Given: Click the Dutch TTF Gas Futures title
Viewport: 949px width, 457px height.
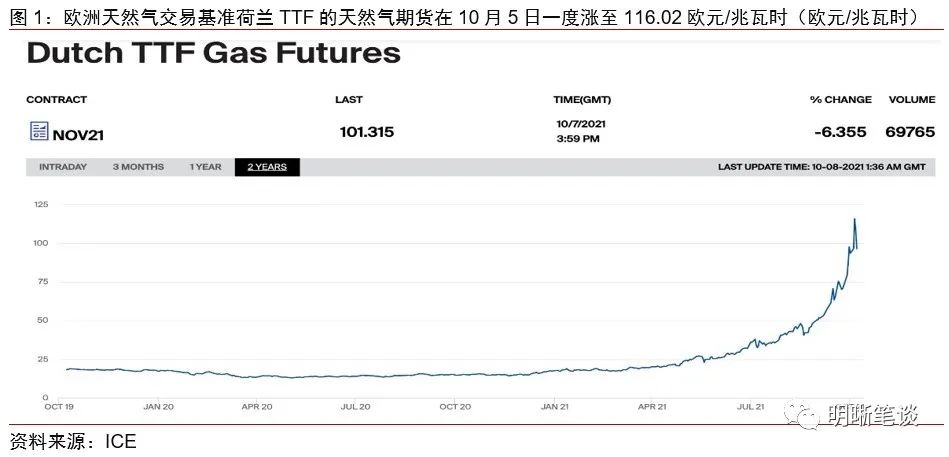Looking at the screenshot, I should pos(214,53).
